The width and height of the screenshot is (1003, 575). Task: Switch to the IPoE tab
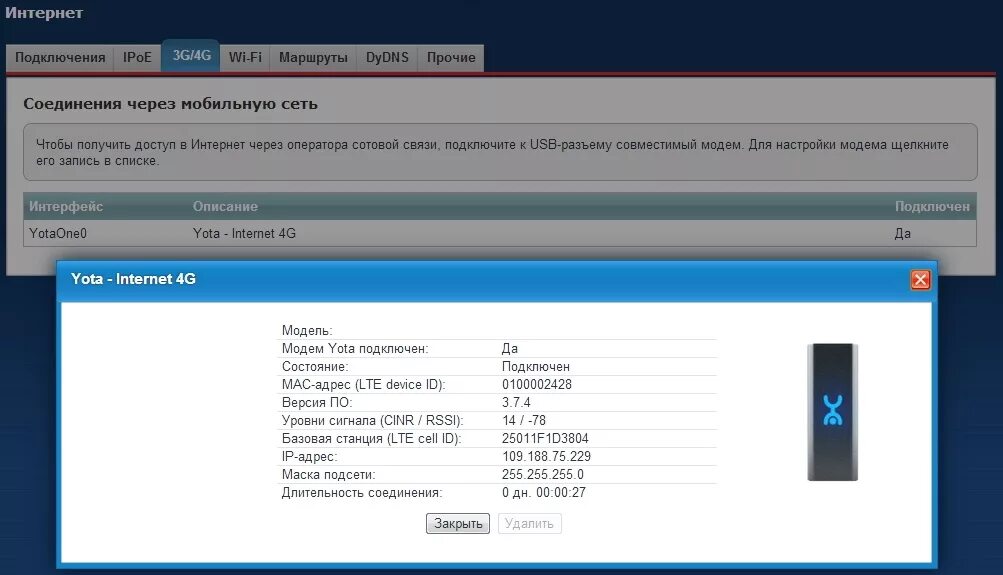(x=137, y=58)
